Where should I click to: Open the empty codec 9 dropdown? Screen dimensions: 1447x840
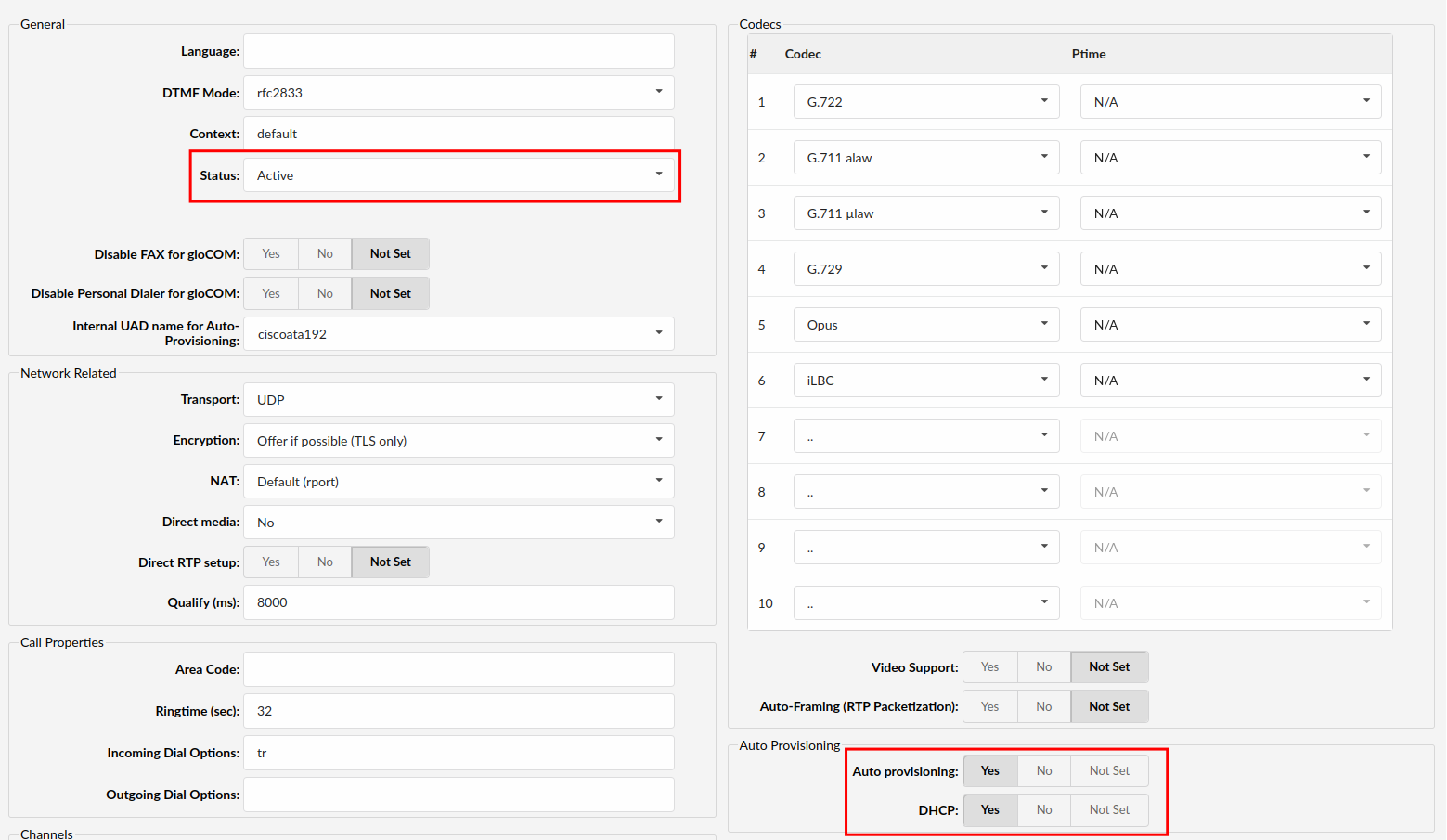(926, 548)
